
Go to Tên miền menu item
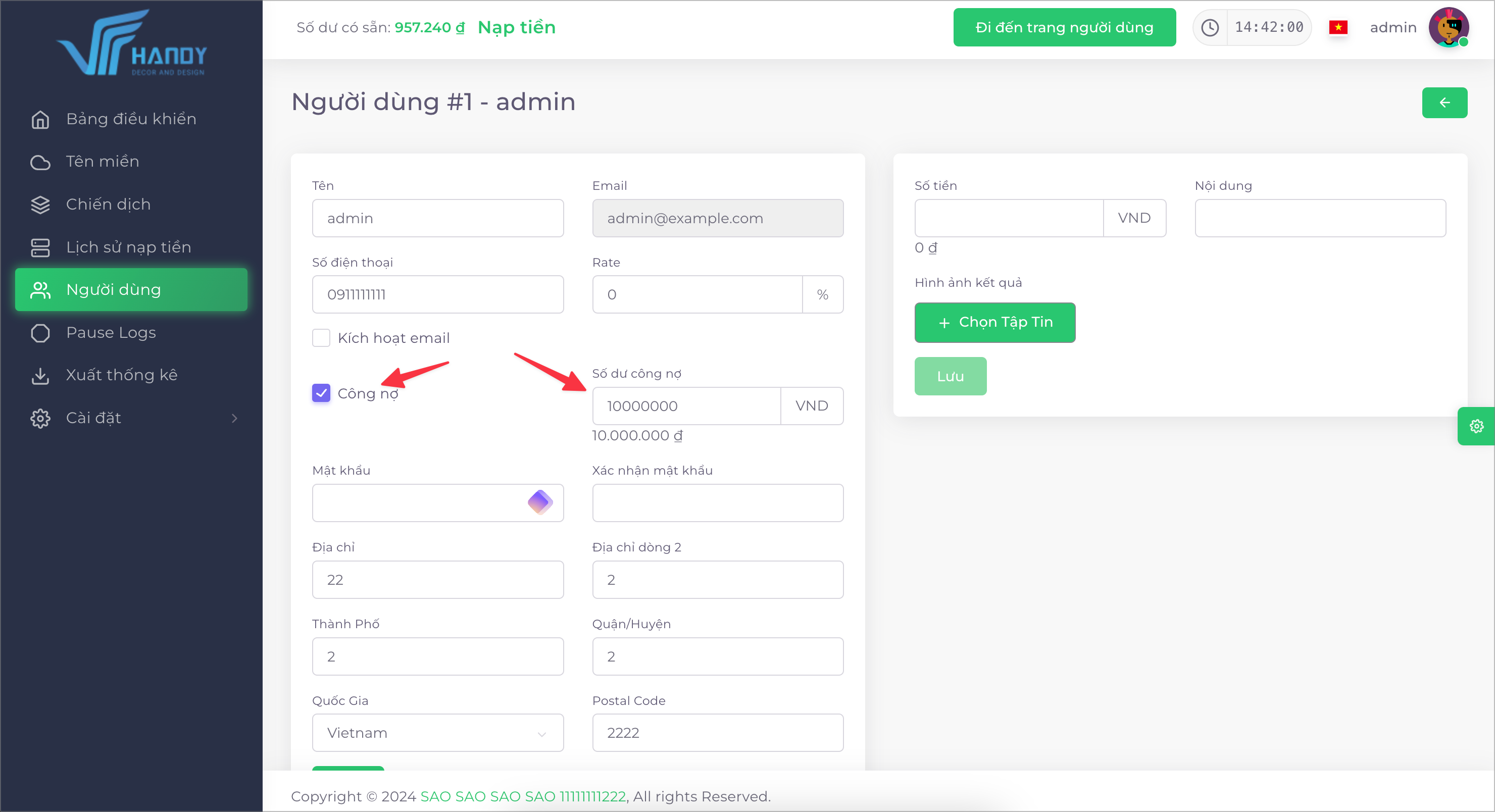click(x=131, y=162)
